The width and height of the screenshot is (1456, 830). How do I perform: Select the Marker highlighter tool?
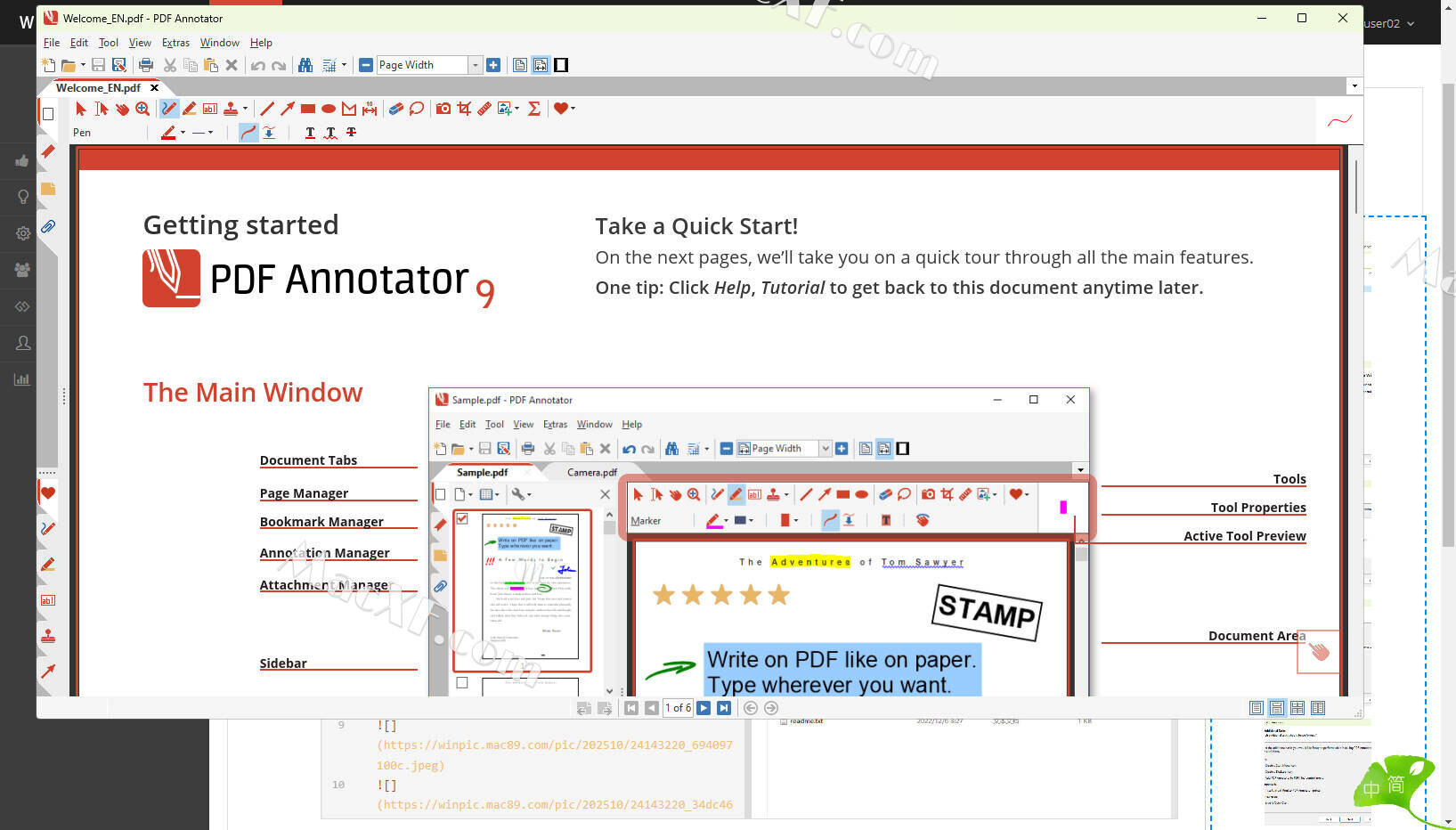click(x=189, y=109)
